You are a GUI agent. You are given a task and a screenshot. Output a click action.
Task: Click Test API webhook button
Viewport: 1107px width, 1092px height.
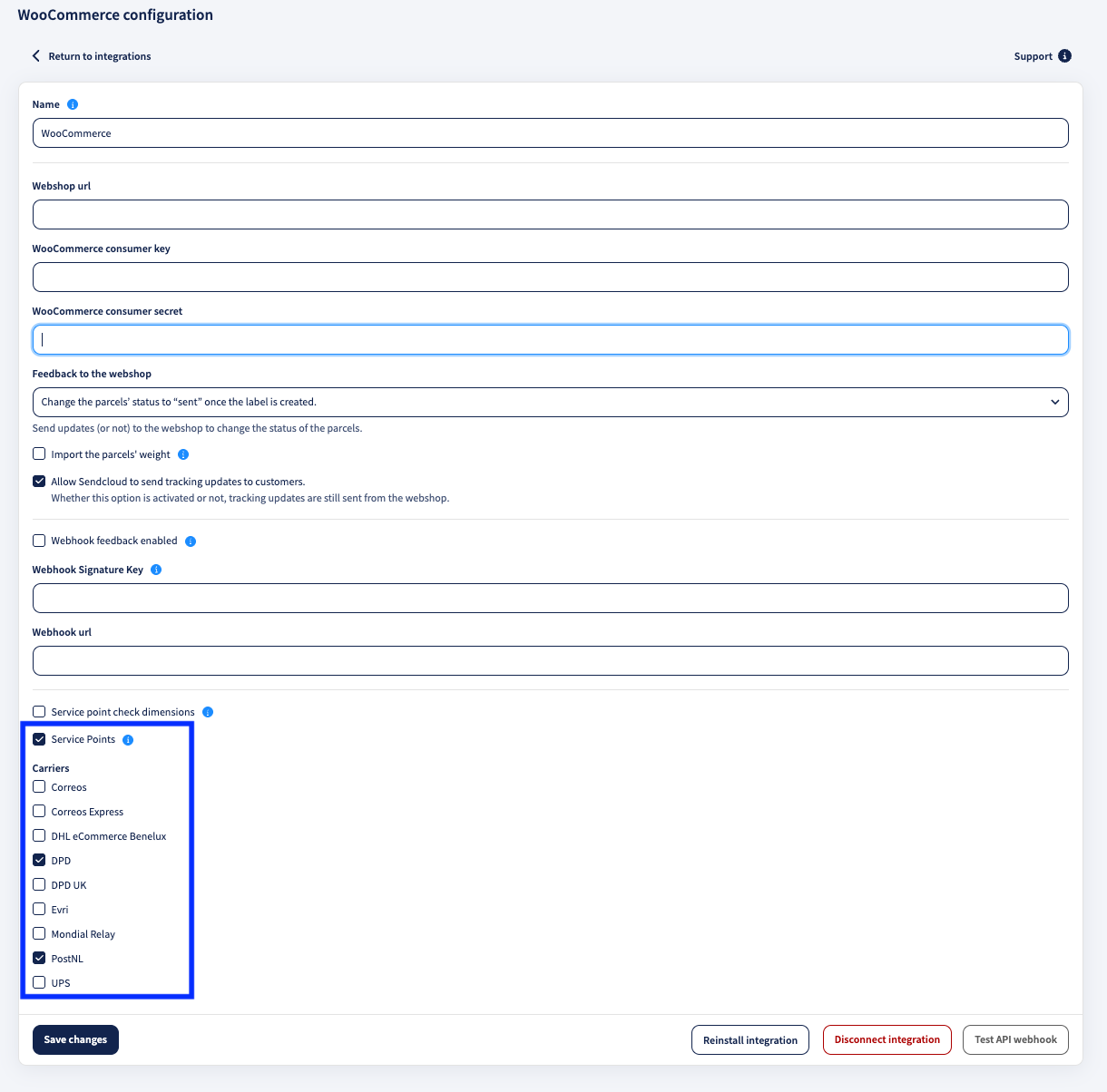[1015, 1039]
